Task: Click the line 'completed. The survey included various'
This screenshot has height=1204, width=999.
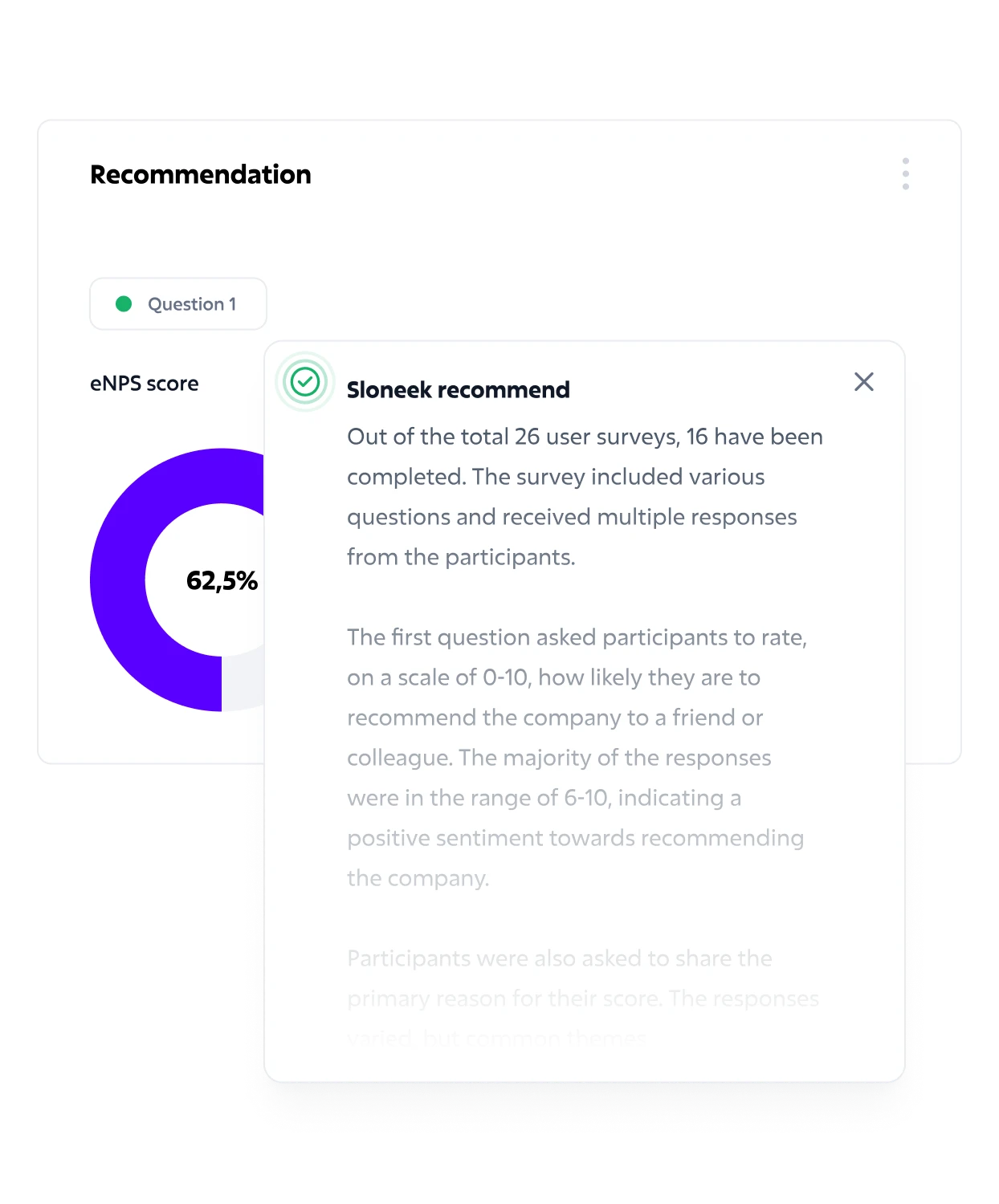Action: pos(556,477)
